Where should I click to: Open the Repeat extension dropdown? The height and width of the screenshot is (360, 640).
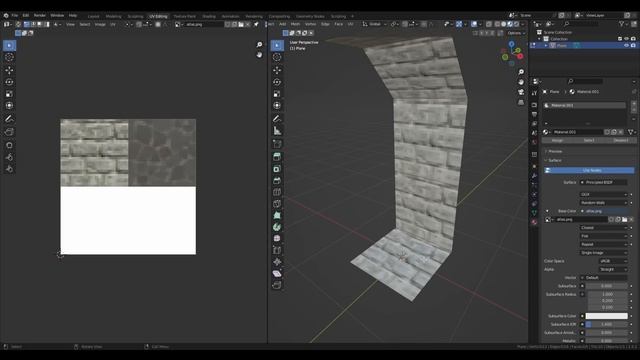pos(603,244)
